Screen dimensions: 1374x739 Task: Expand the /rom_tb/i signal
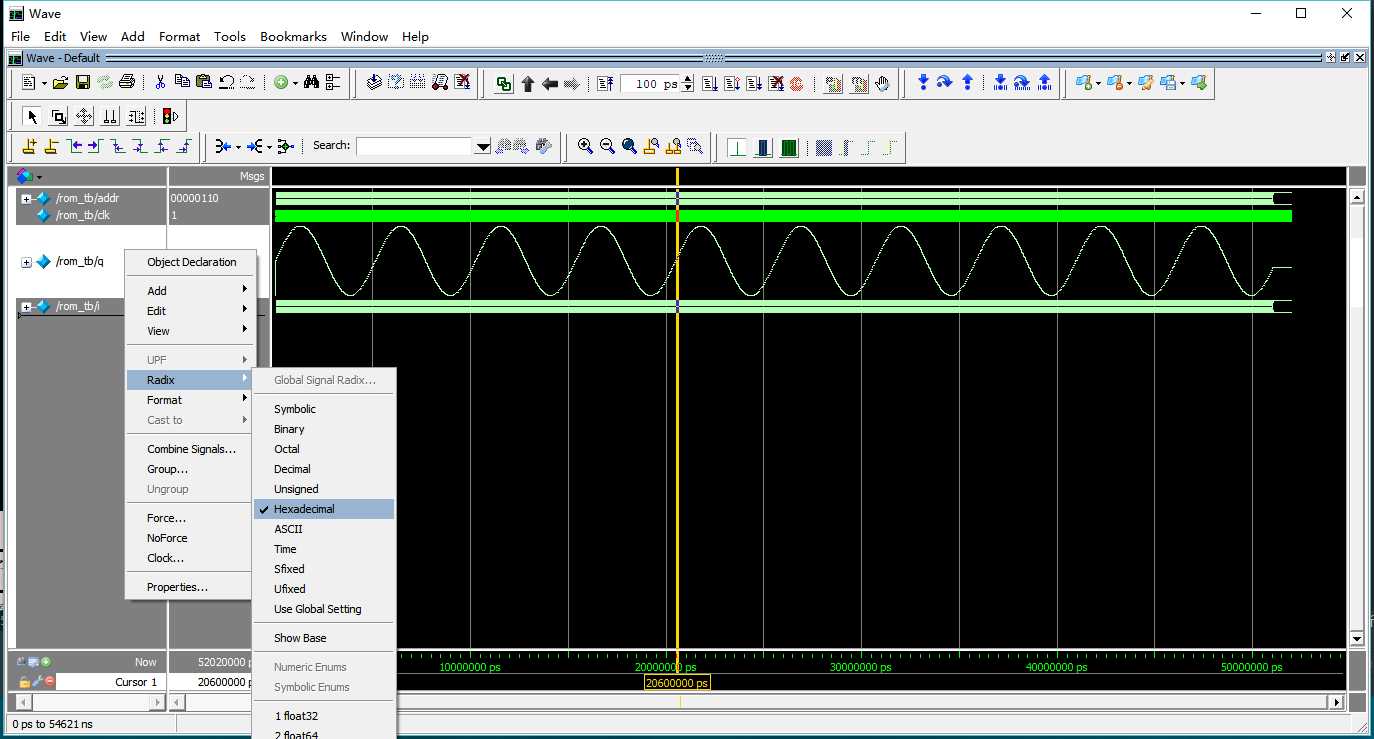27,306
